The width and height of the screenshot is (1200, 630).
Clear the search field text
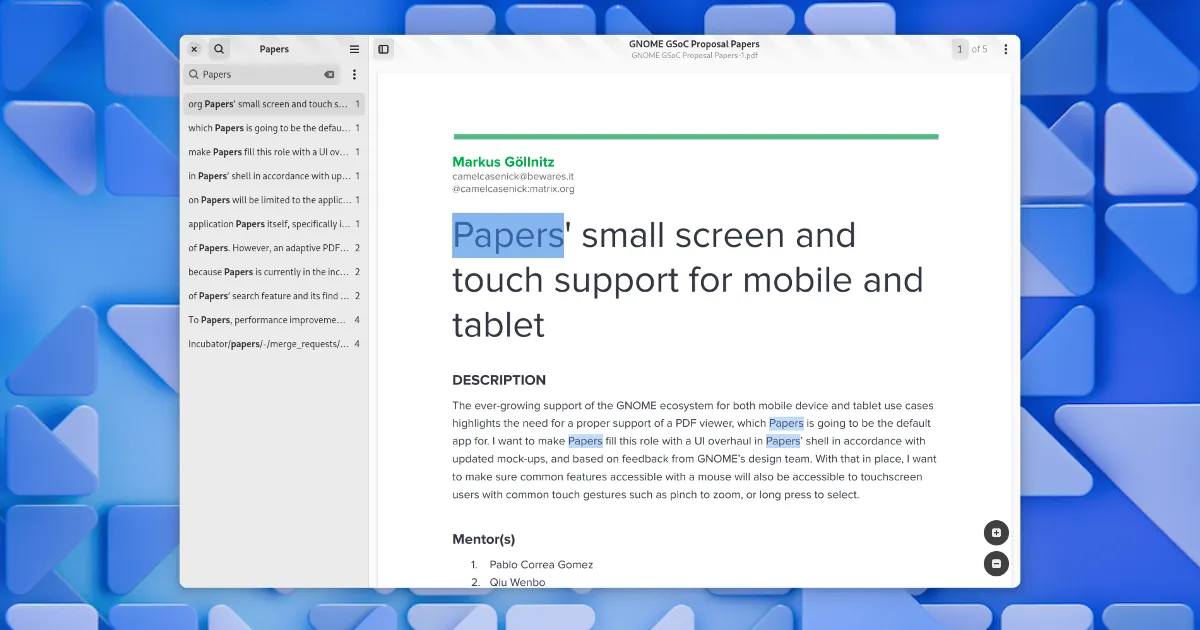coord(329,74)
